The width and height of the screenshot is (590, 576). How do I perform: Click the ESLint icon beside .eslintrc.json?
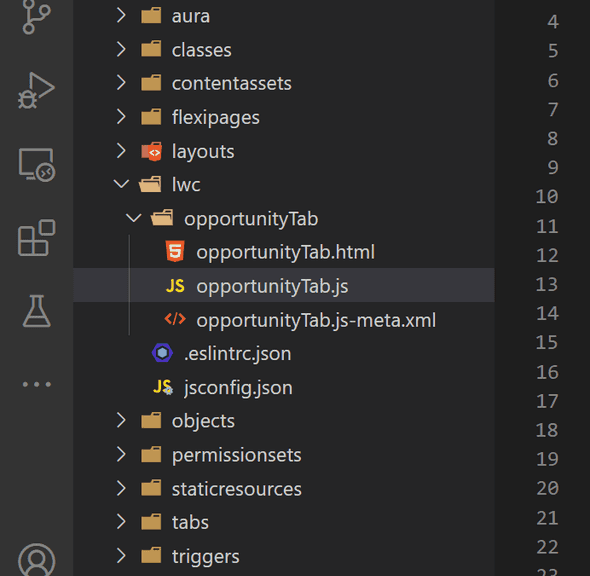(163, 353)
